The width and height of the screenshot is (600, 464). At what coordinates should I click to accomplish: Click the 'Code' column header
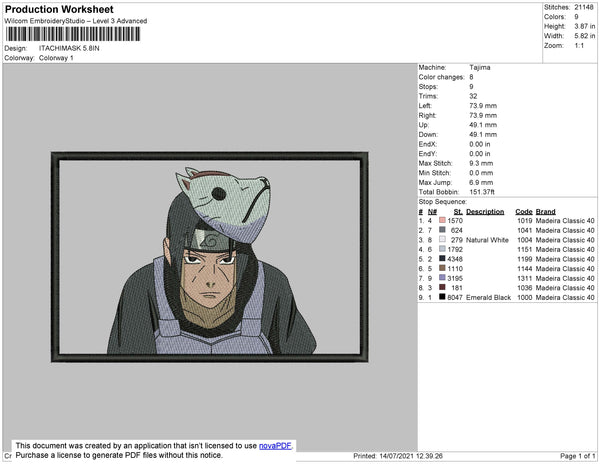pos(524,212)
